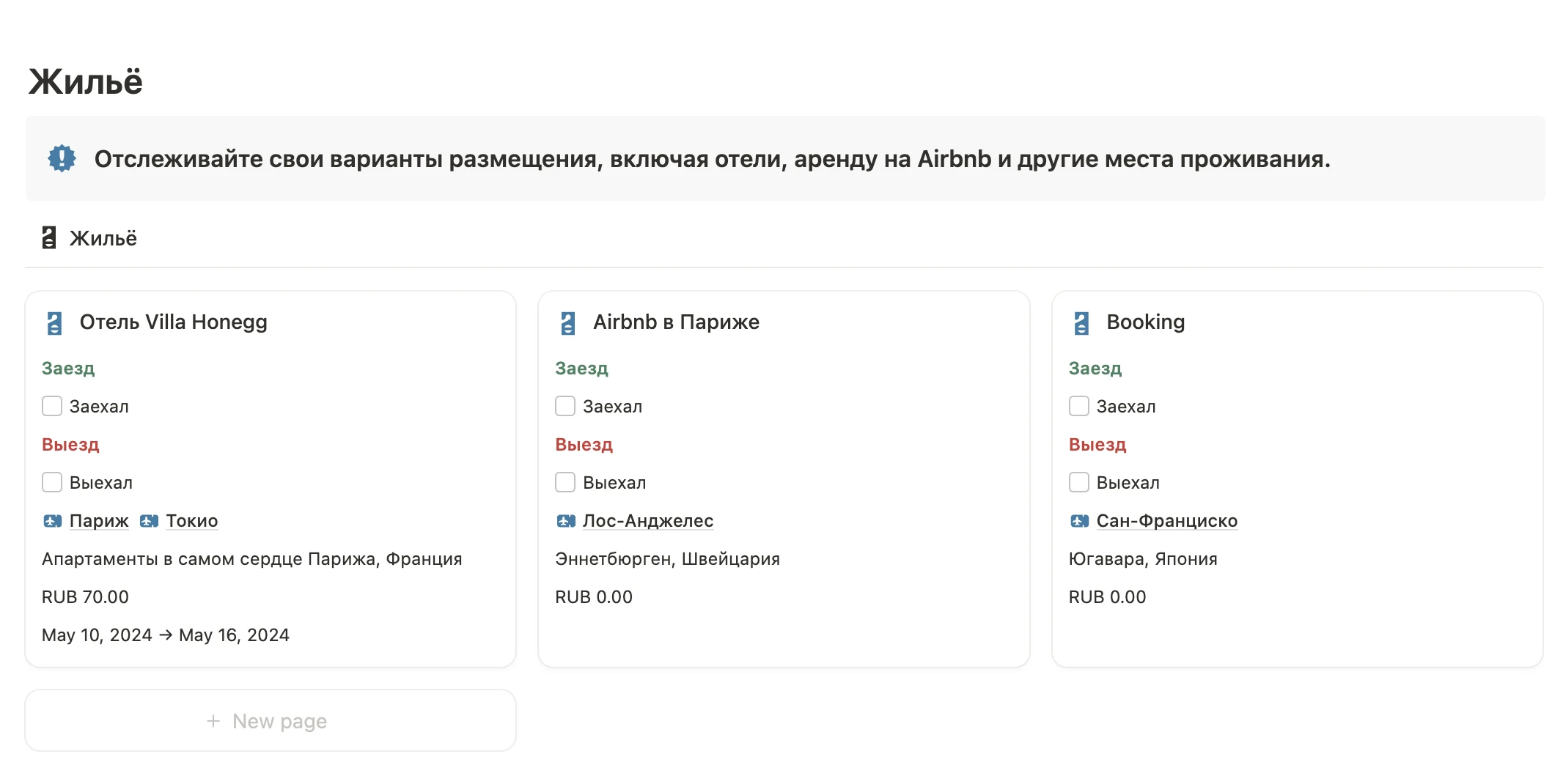Viewport: 1563px width, 784px height.
Task: Click the airplane icon beside Париж
Action: pos(53,521)
